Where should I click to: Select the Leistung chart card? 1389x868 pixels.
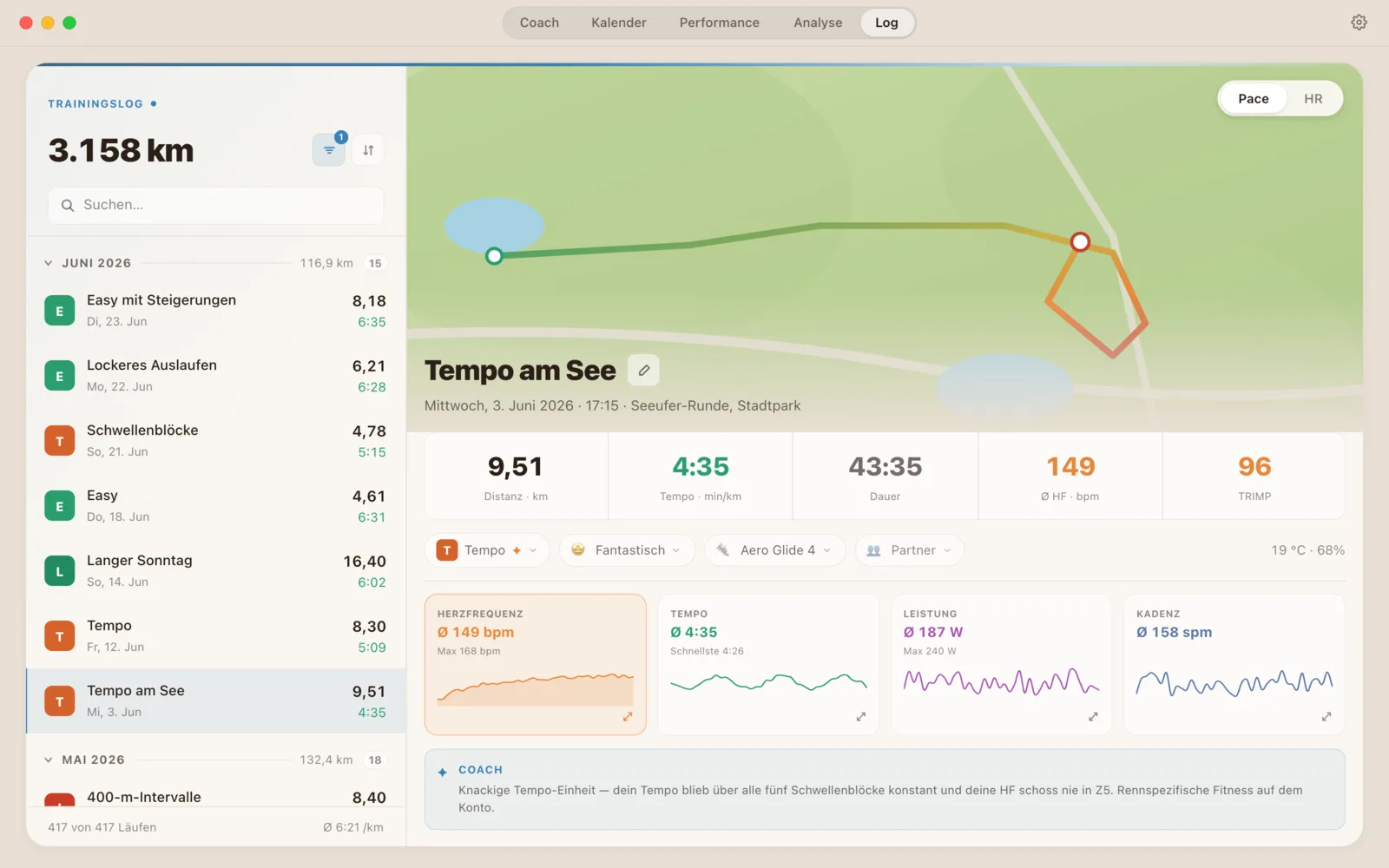pyautogui.click(x=1001, y=665)
